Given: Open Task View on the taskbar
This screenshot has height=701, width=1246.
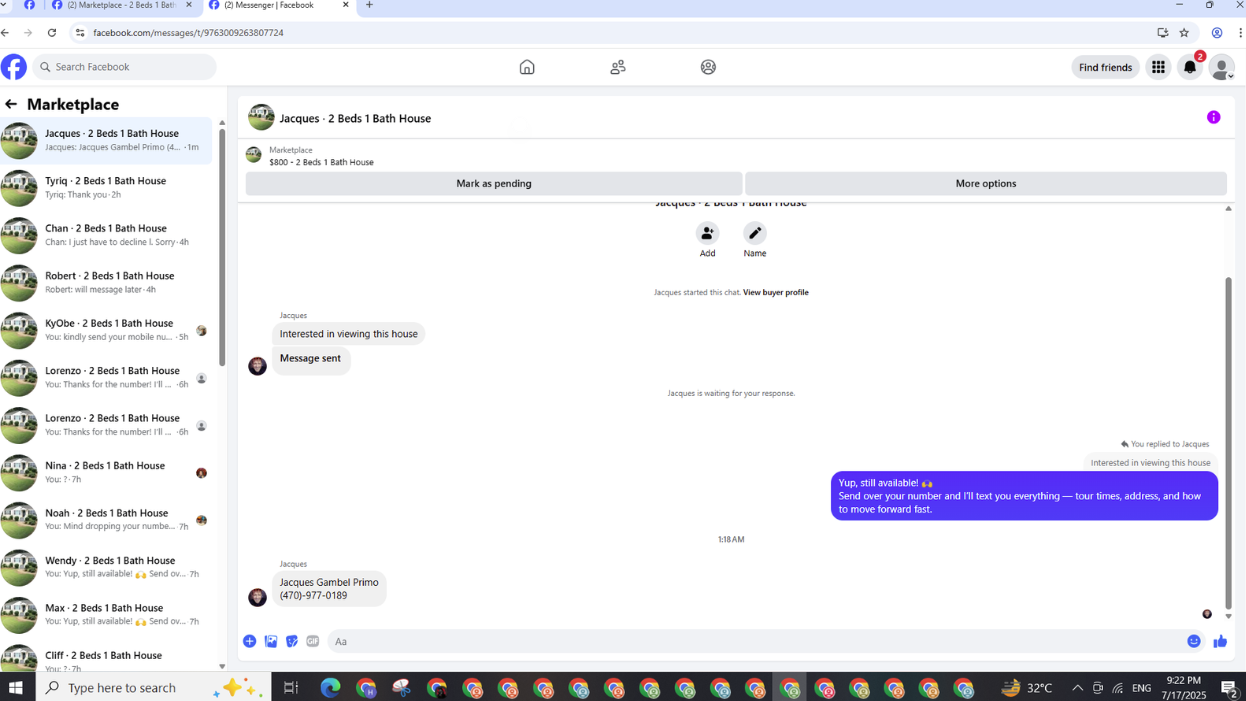Looking at the screenshot, I should click(x=291, y=687).
